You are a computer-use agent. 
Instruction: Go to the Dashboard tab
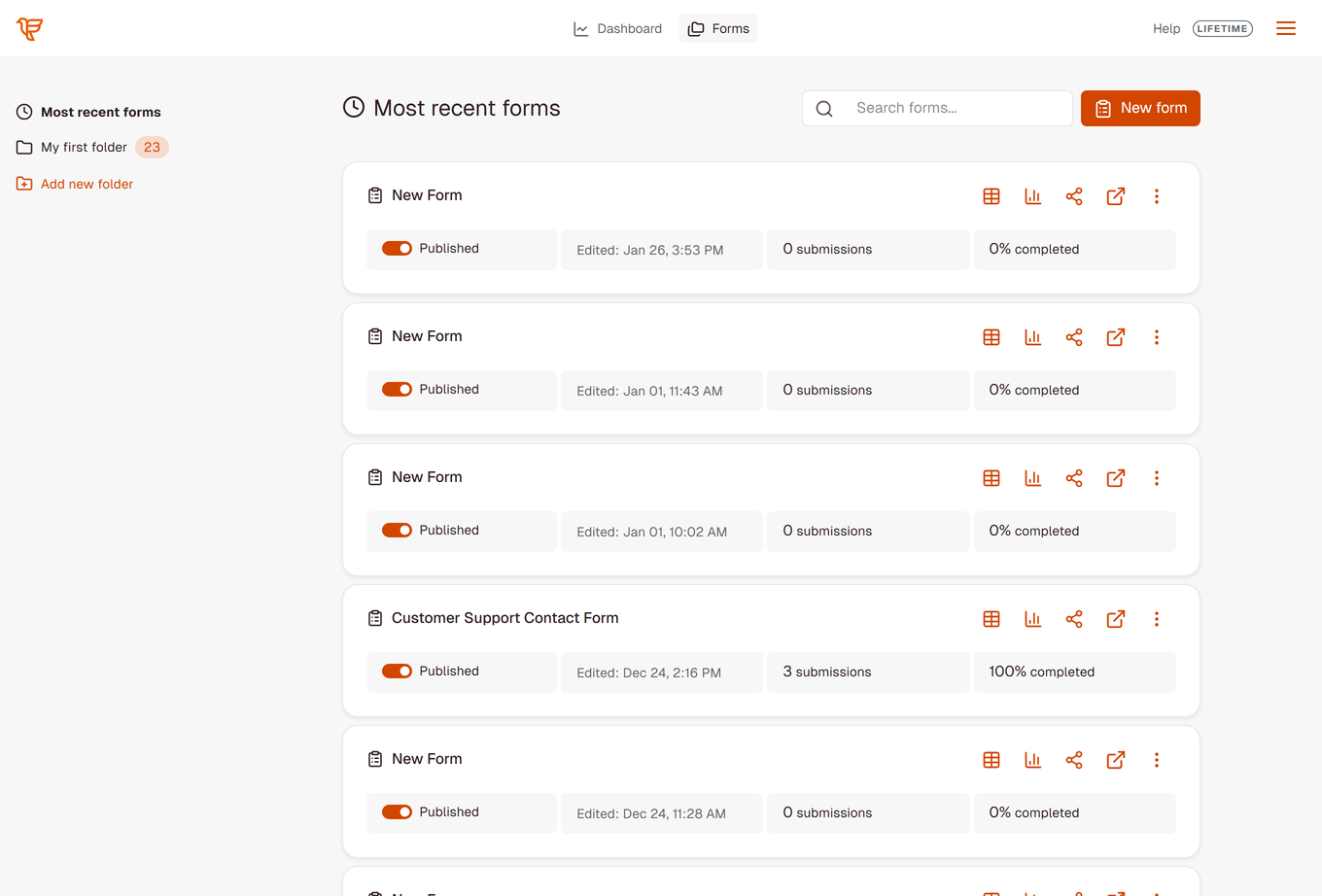click(618, 28)
